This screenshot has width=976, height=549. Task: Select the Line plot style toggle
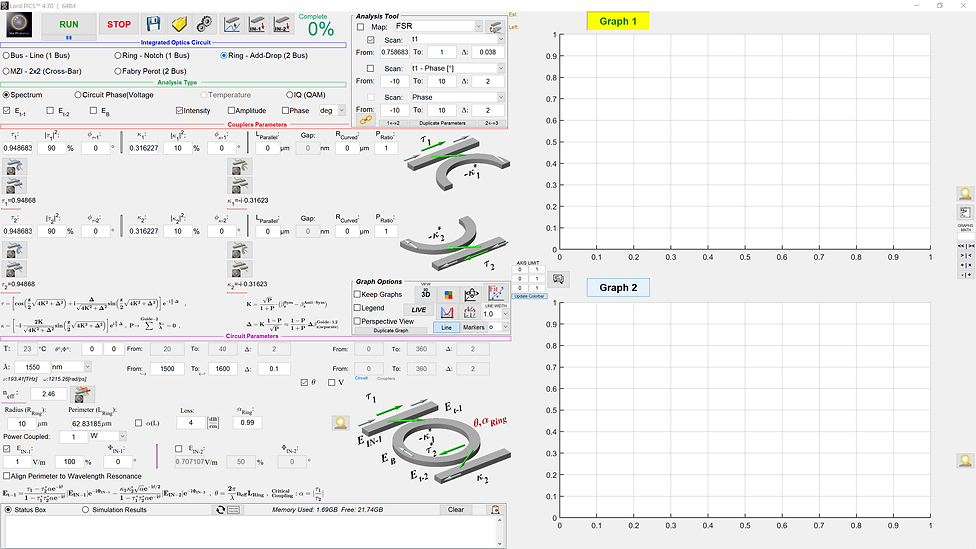pyautogui.click(x=446, y=327)
